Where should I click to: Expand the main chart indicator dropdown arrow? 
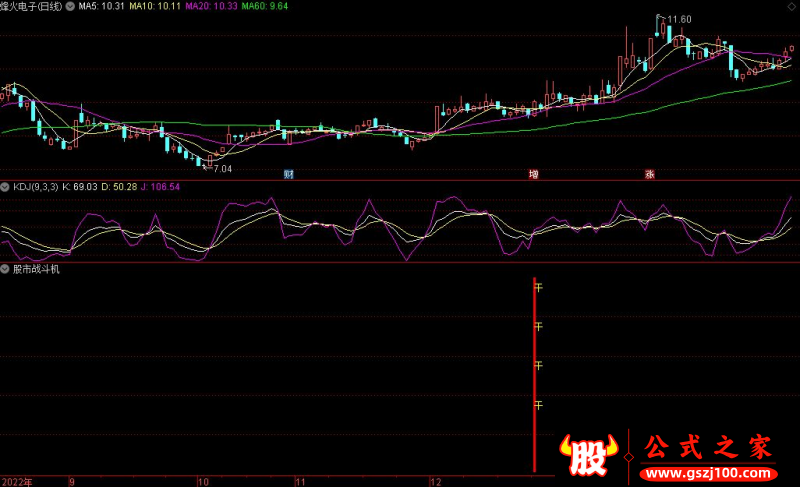pyautogui.click(x=69, y=6)
